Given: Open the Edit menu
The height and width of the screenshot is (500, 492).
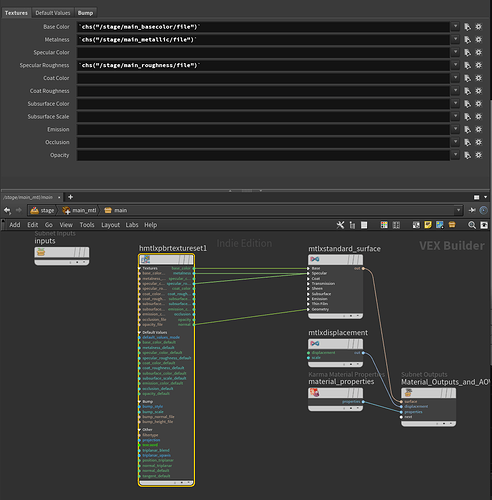Looking at the screenshot, I should coord(33,225).
